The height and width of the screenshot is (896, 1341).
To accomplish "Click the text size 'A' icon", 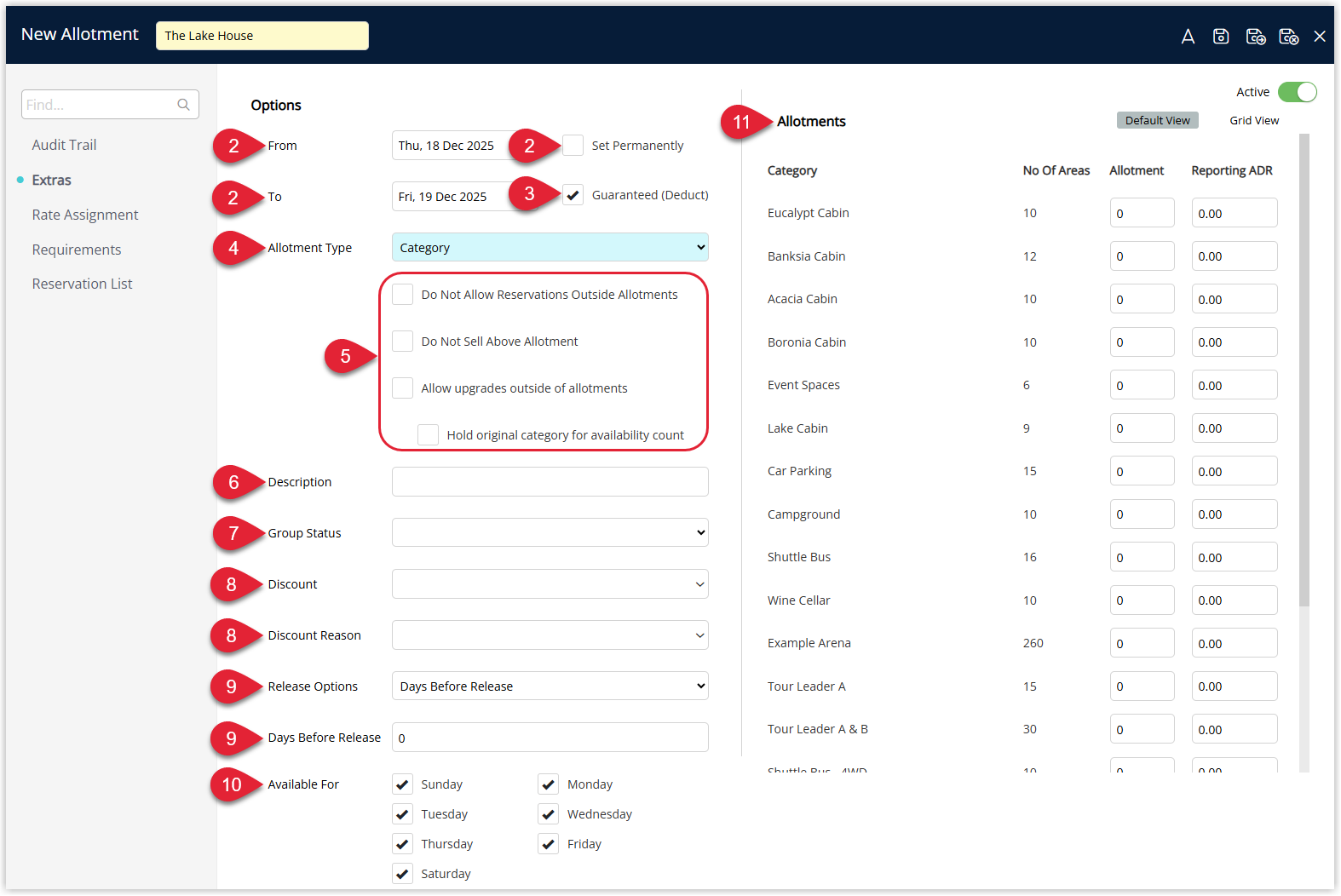I will [1188, 37].
